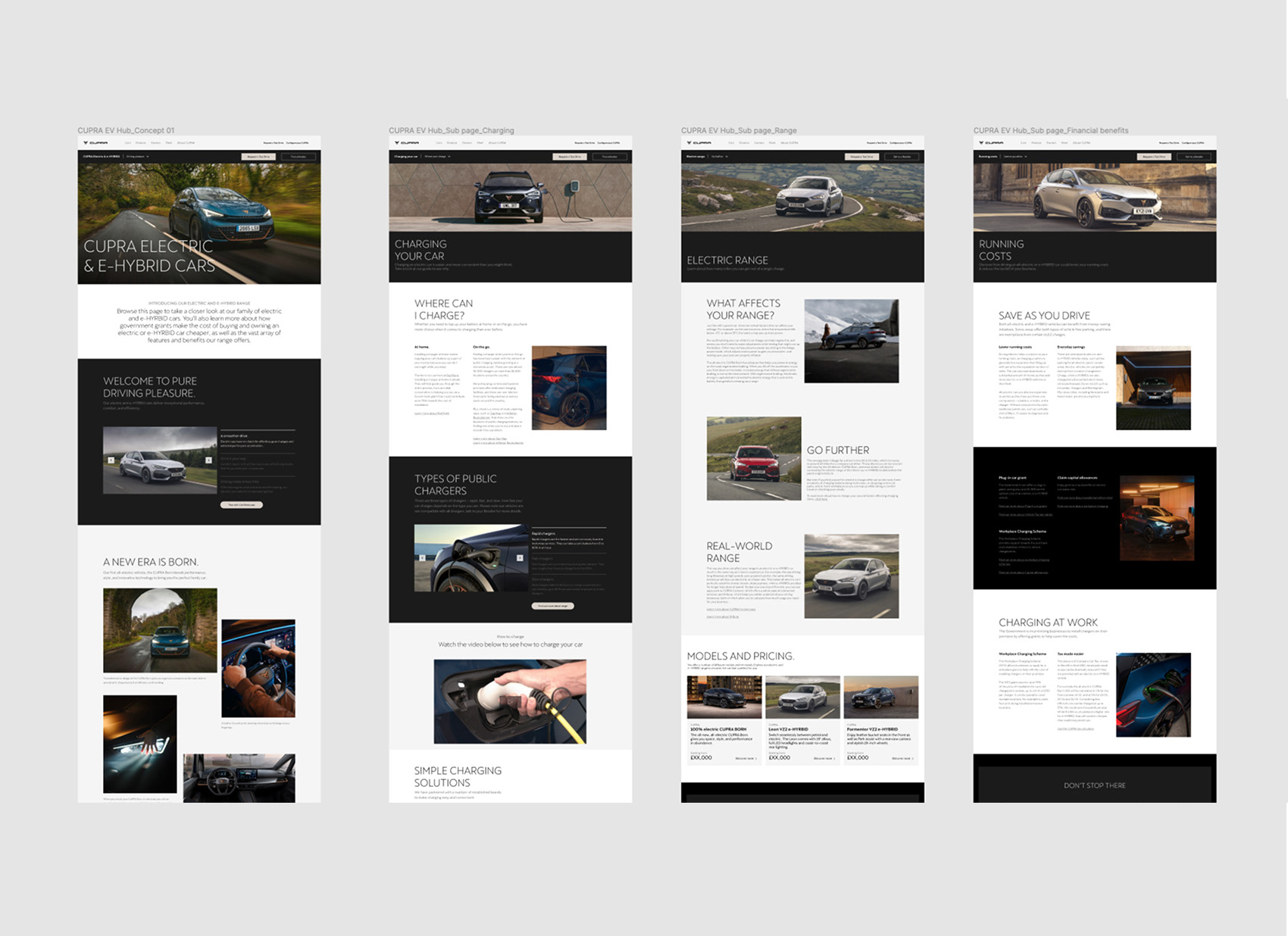1288x936 pixels.
Task: Click the how-to-charge video thumbnail with charging plug
Action: tap(510, 701)
